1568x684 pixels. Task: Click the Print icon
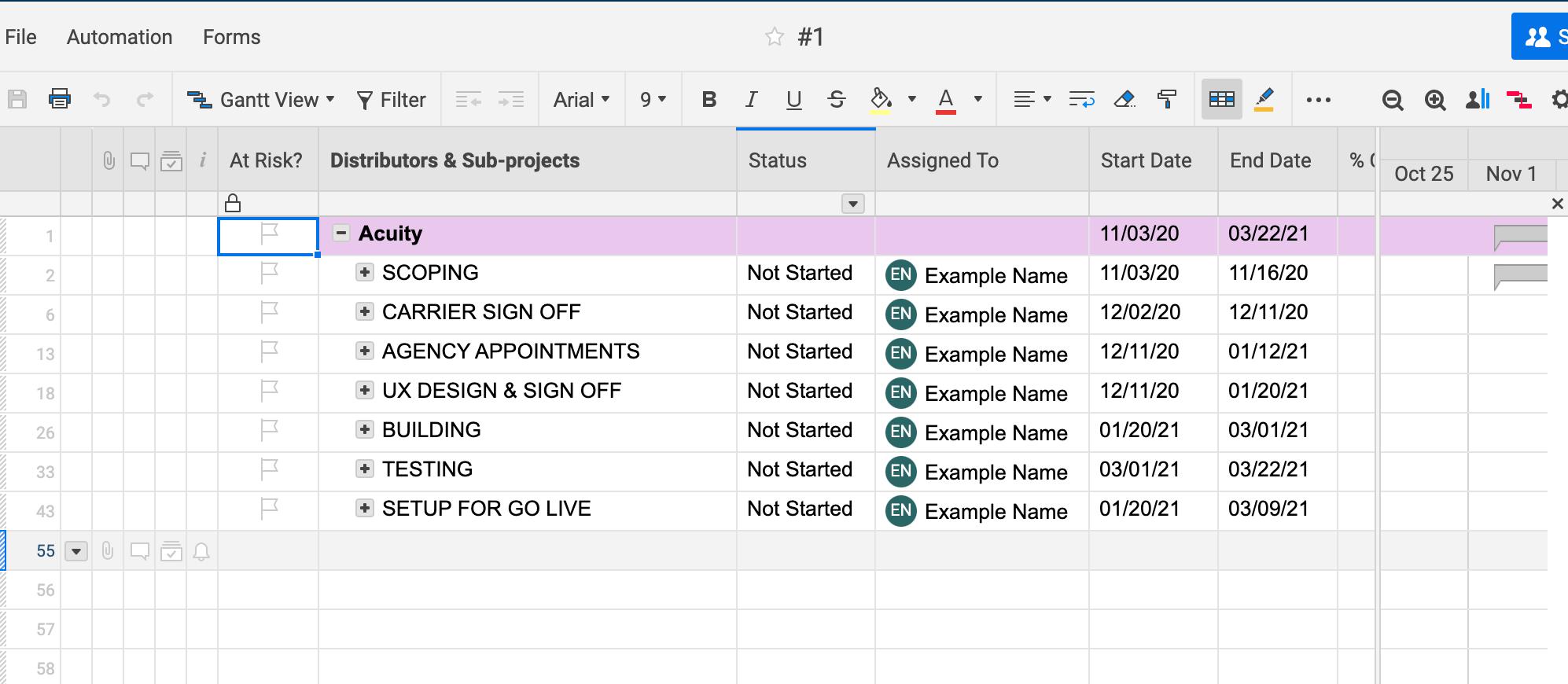click(60, 99)
